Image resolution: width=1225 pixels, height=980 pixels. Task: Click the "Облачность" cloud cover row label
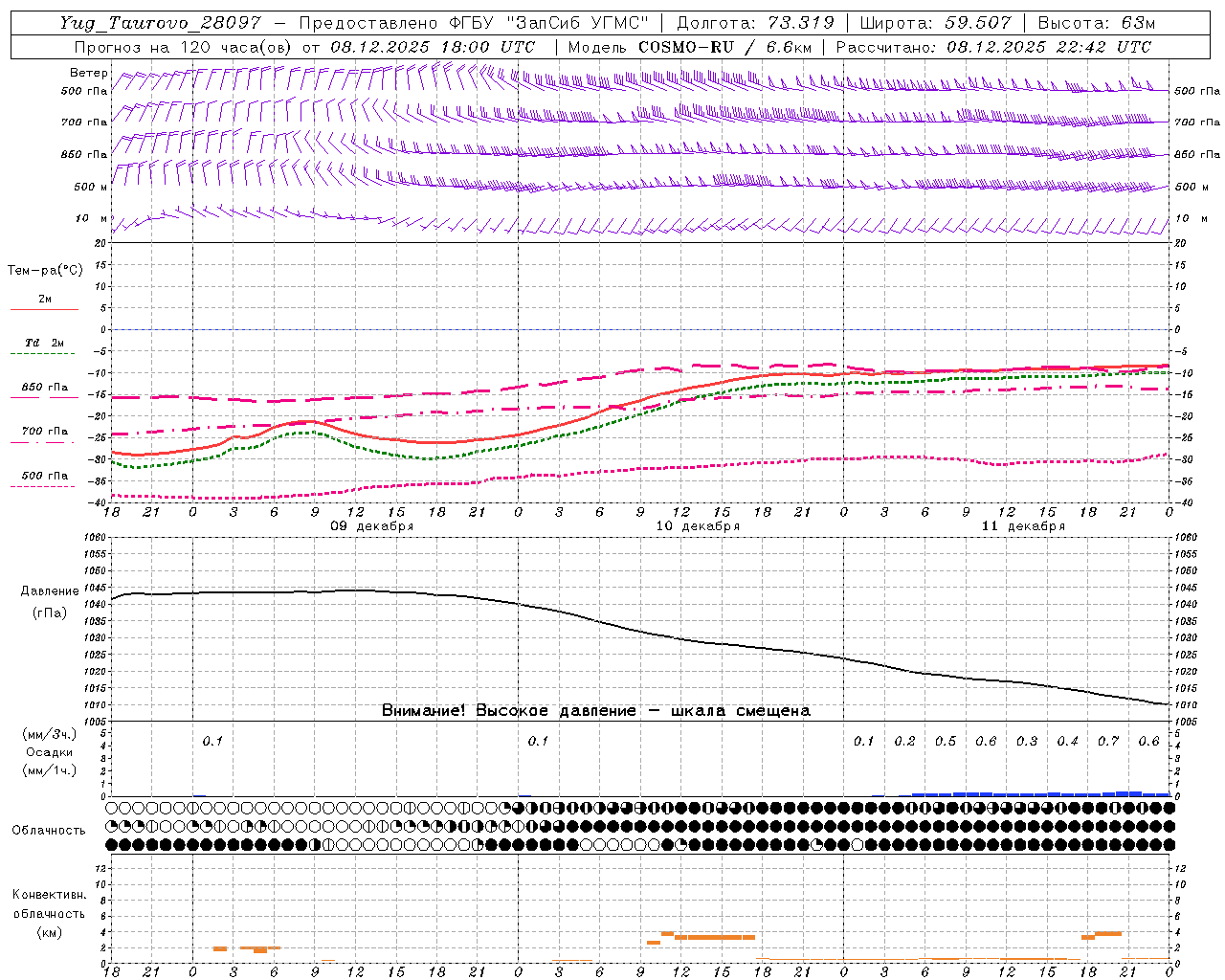tap(49, 831)
